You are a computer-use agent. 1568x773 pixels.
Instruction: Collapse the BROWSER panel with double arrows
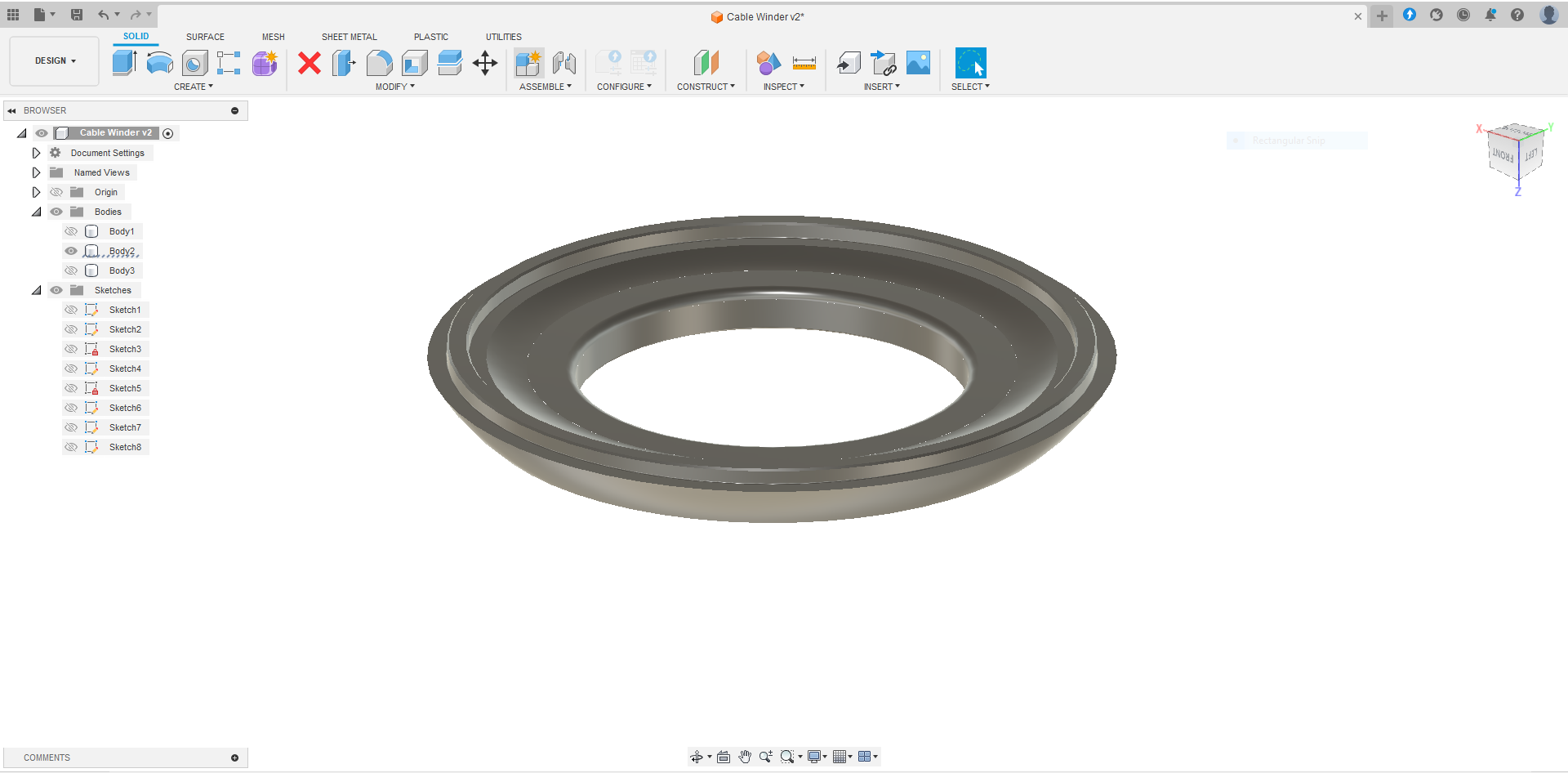(11, 110)
